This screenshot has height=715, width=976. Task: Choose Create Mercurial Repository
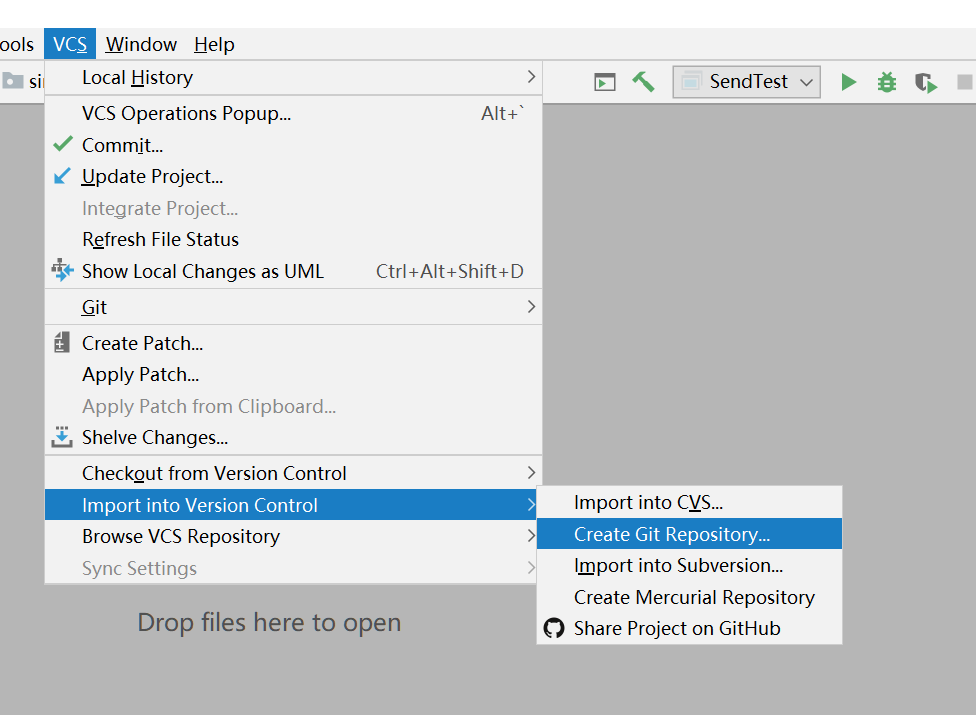689,597
